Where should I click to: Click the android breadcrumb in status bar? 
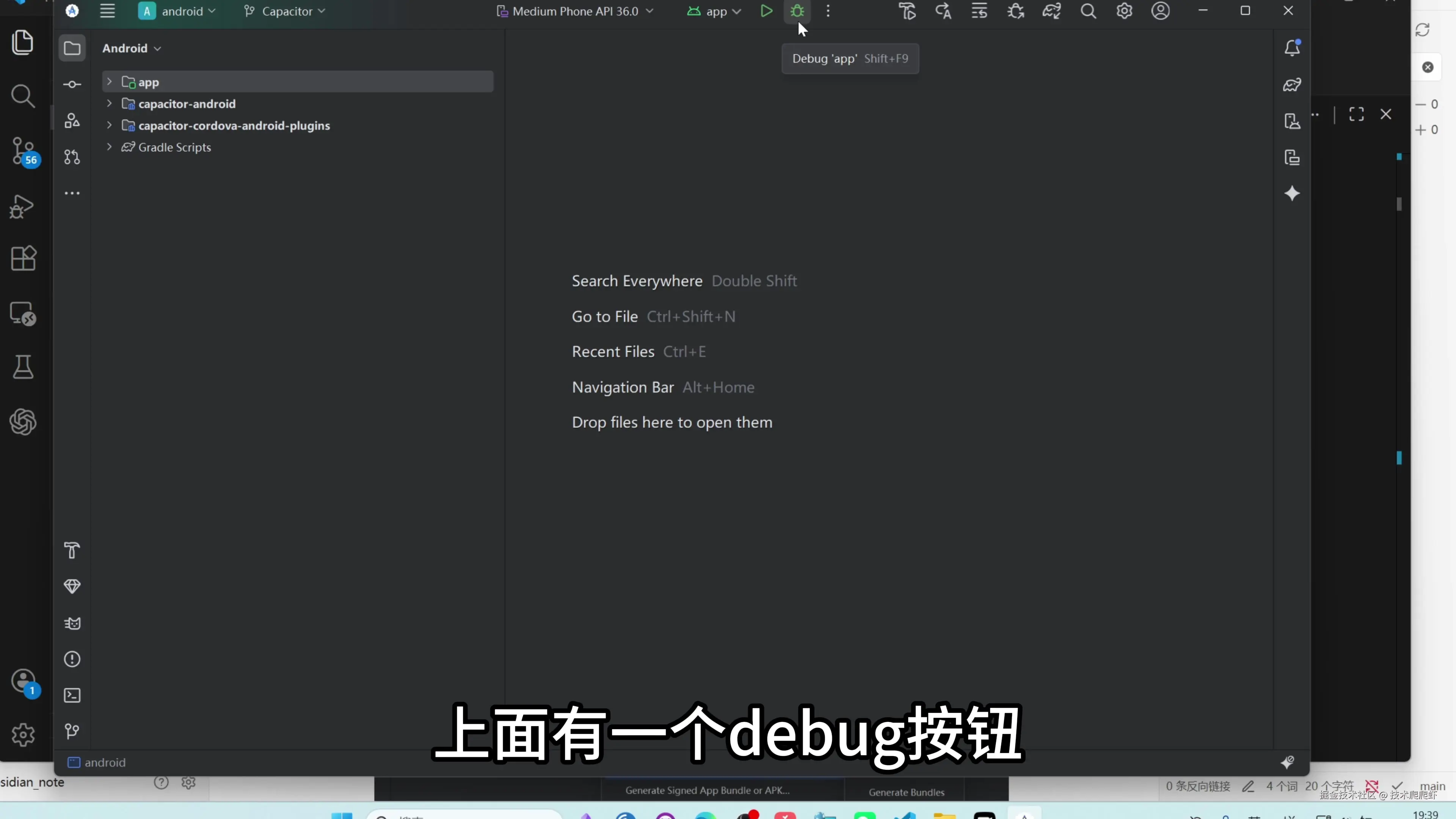105,763
